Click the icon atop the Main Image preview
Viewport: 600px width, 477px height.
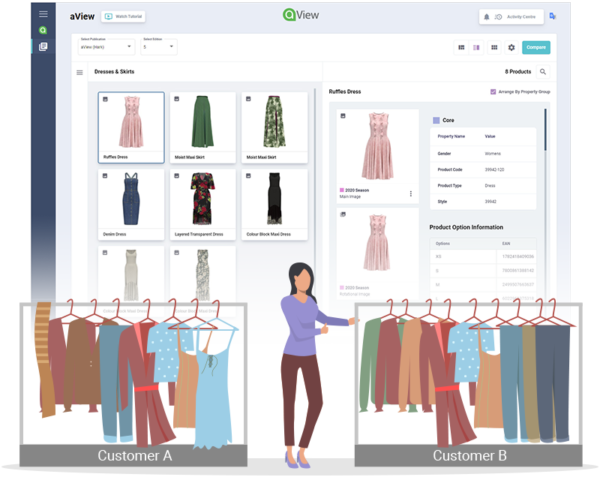[x=343, y=116]
